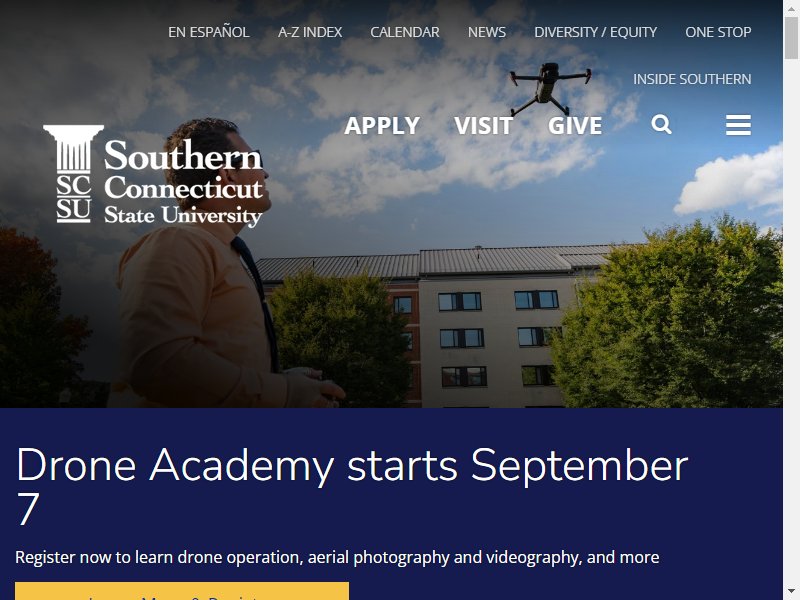The width and height of the screenshot is (800, 600).
Task: Click the vertical scrollbar thumb
Action: click(x=791, y=38)
